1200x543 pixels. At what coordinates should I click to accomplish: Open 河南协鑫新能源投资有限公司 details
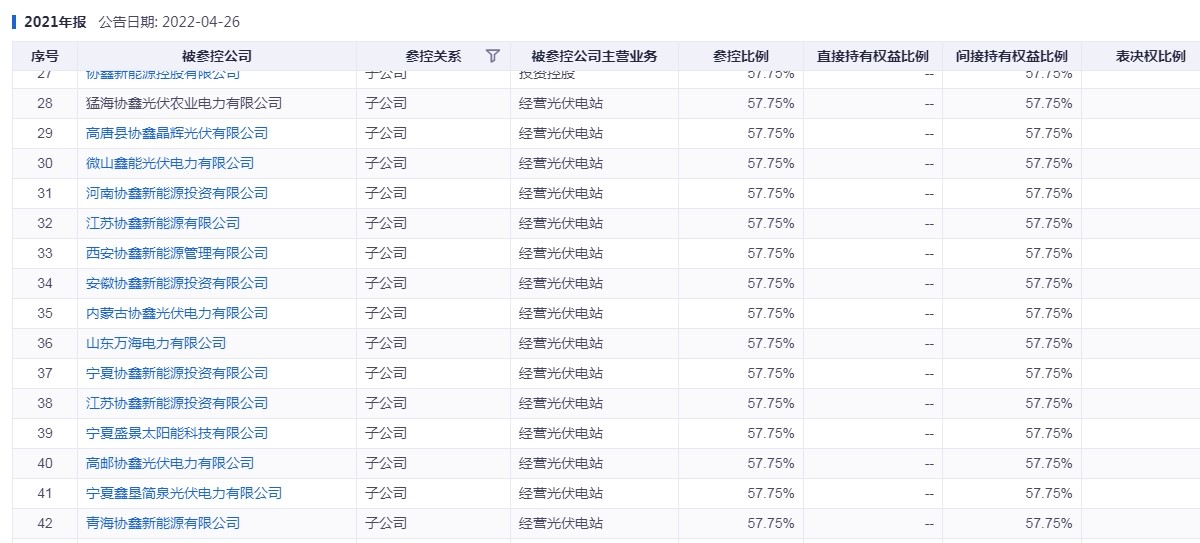(x=177, y=193)
